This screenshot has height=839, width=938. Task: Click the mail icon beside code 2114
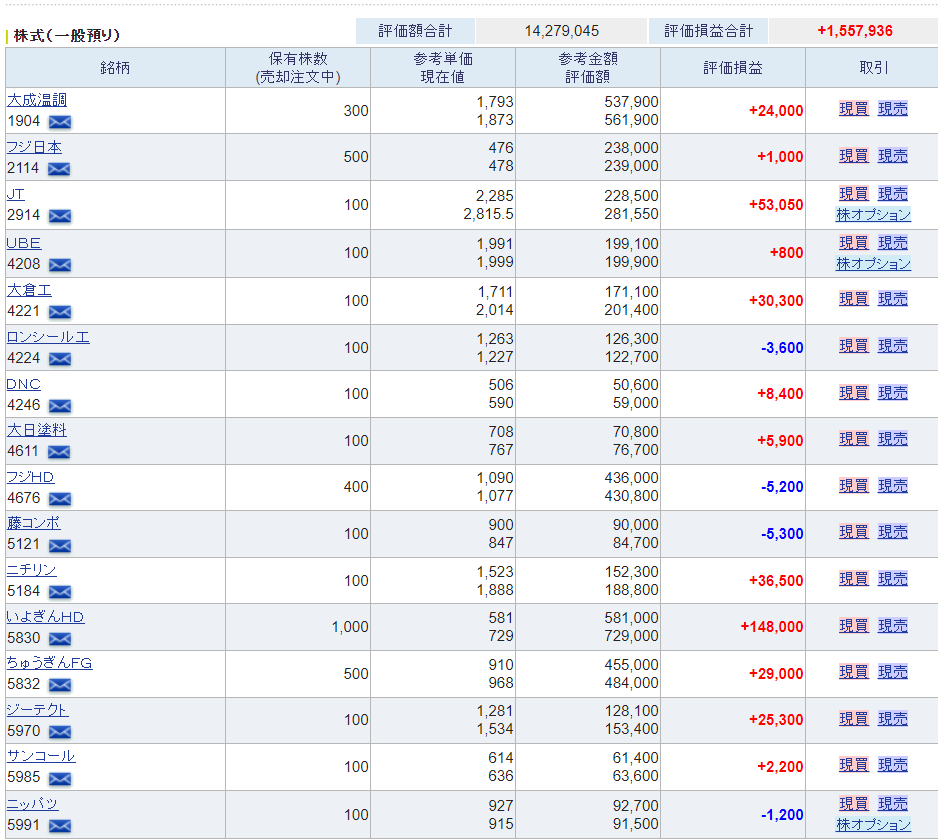point(59,169)
